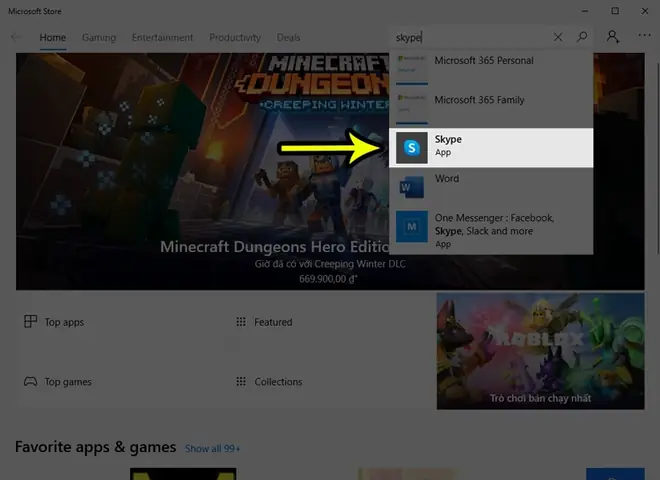Open the Deals tab

point(288,37)
